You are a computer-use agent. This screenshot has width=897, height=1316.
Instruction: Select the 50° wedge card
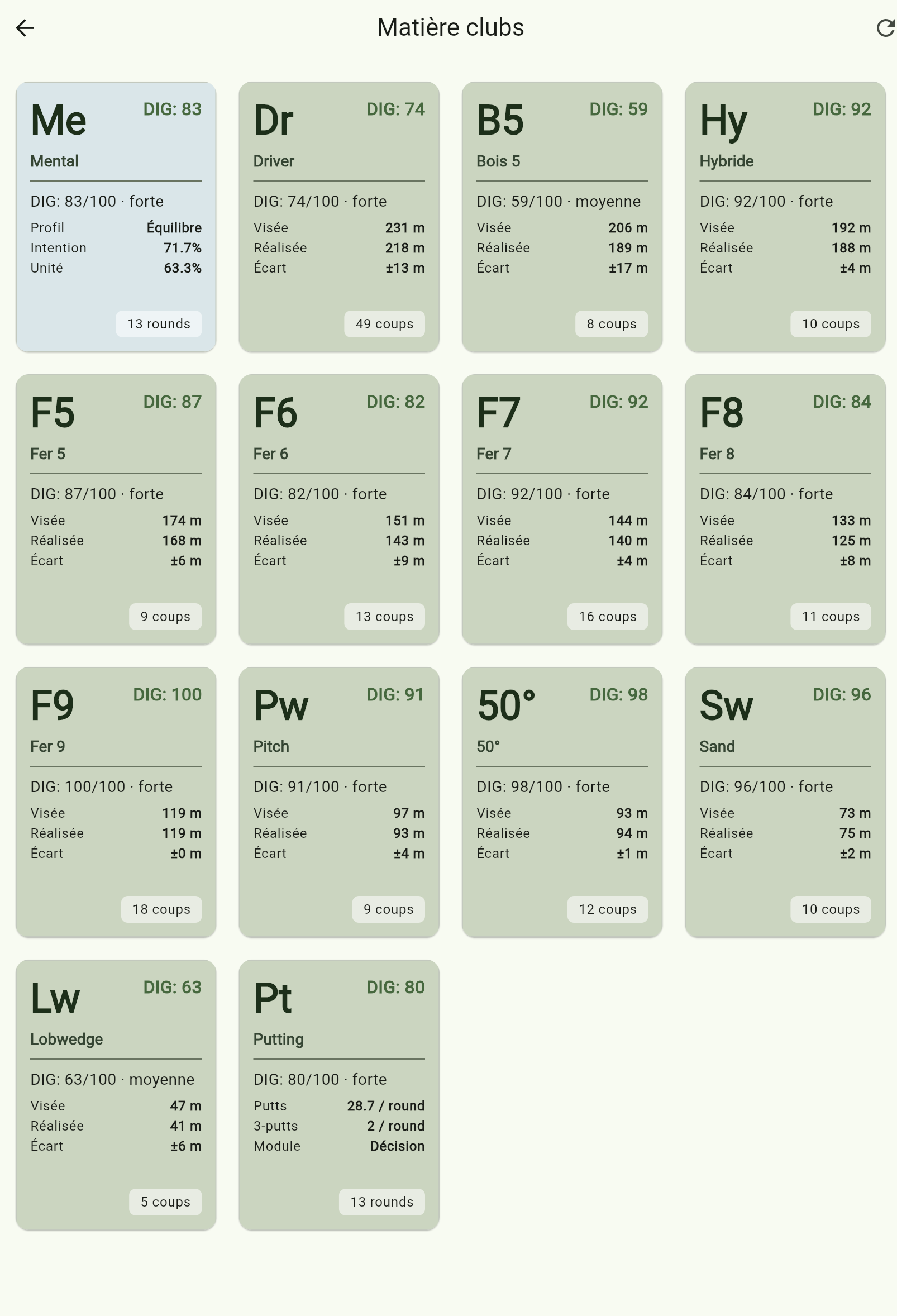562,803
